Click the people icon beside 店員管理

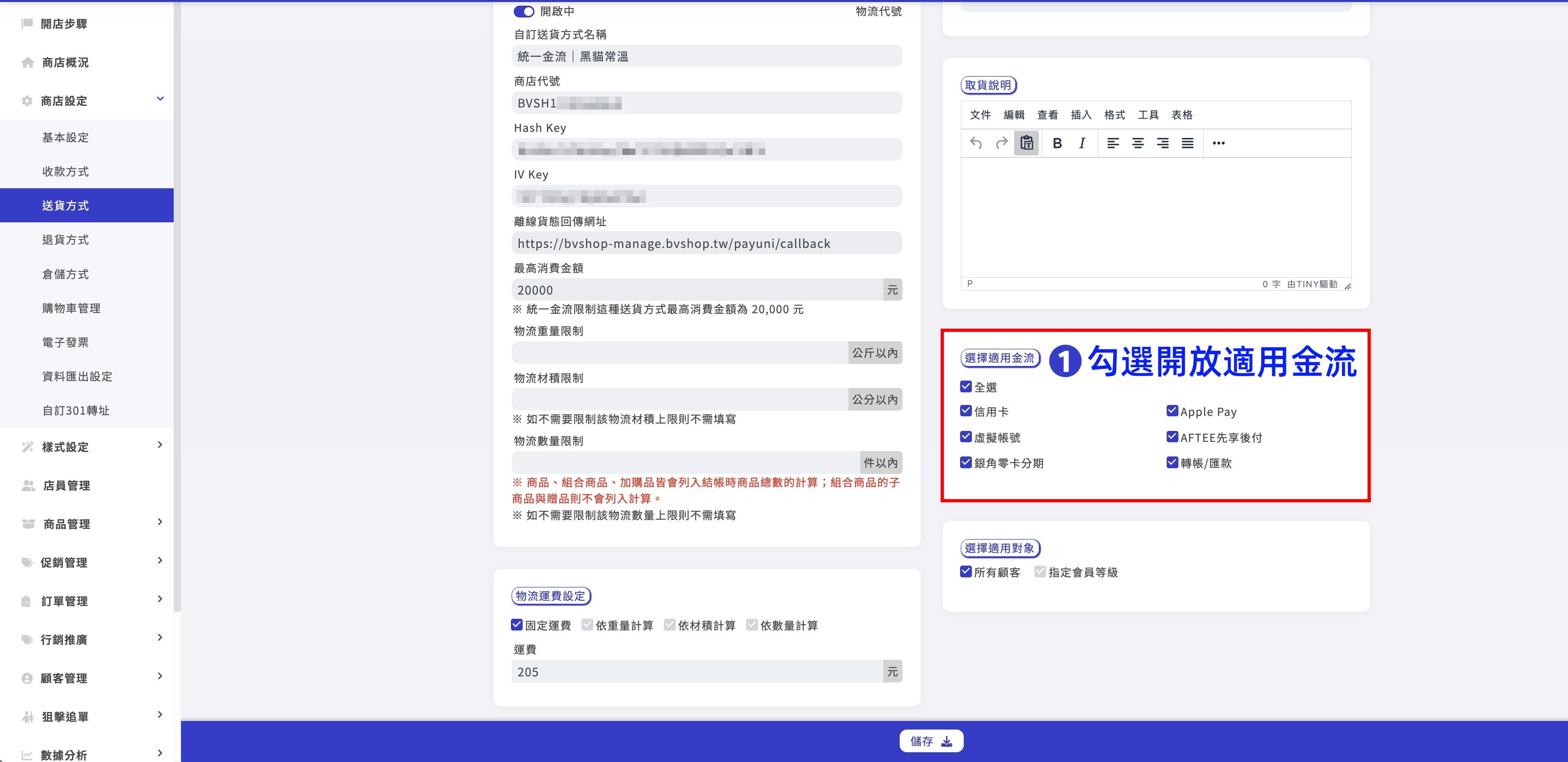28,485
